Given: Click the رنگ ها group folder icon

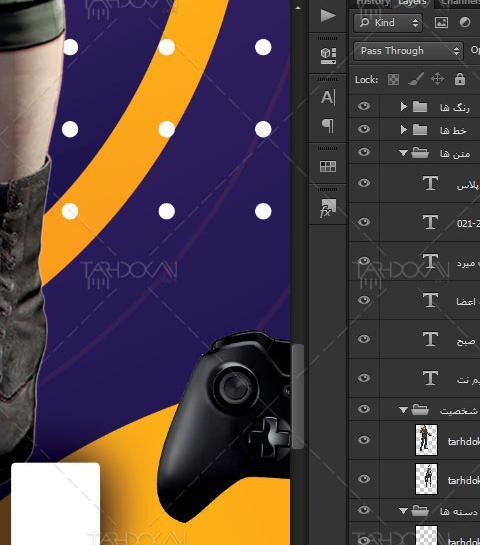Looking at the screenshot, I should (420, 106).
